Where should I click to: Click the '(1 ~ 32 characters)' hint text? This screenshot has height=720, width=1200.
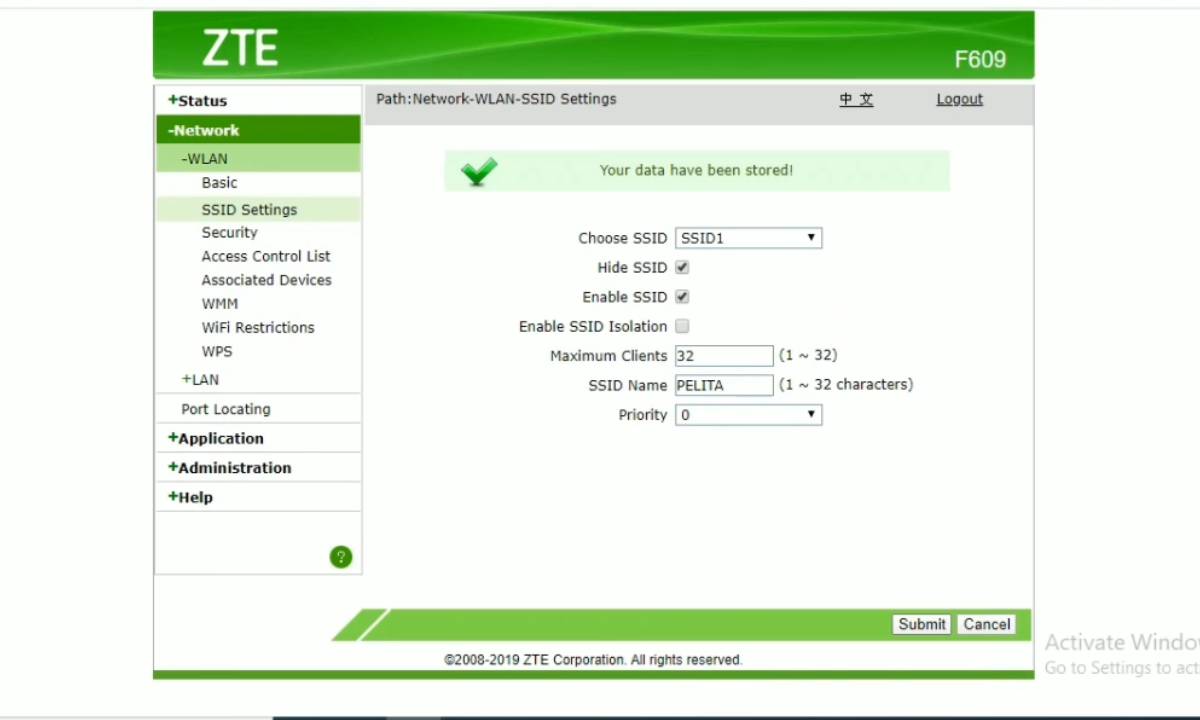846,384
